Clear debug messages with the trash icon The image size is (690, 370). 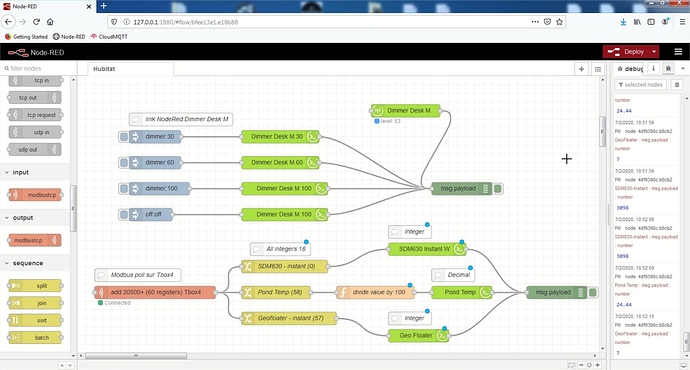(x=677, y=84)
